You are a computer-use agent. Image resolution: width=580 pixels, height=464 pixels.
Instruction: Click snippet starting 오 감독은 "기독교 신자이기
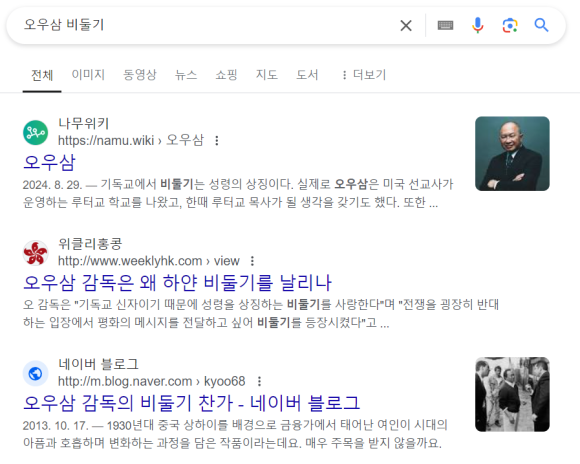(261, 313)
